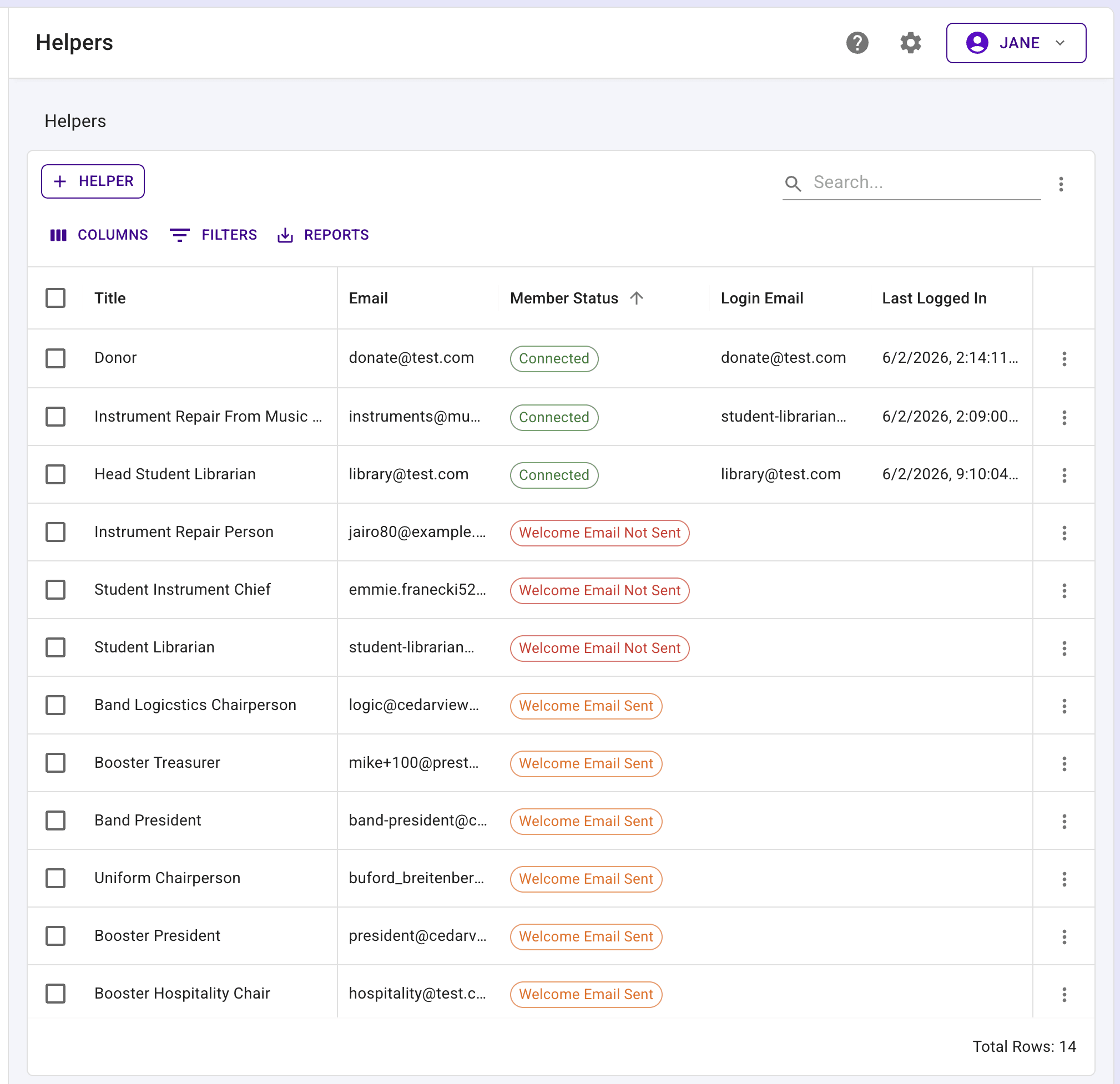Select Student Instrument Chief checkbox

pyautogui.click(x=56, y=589)
